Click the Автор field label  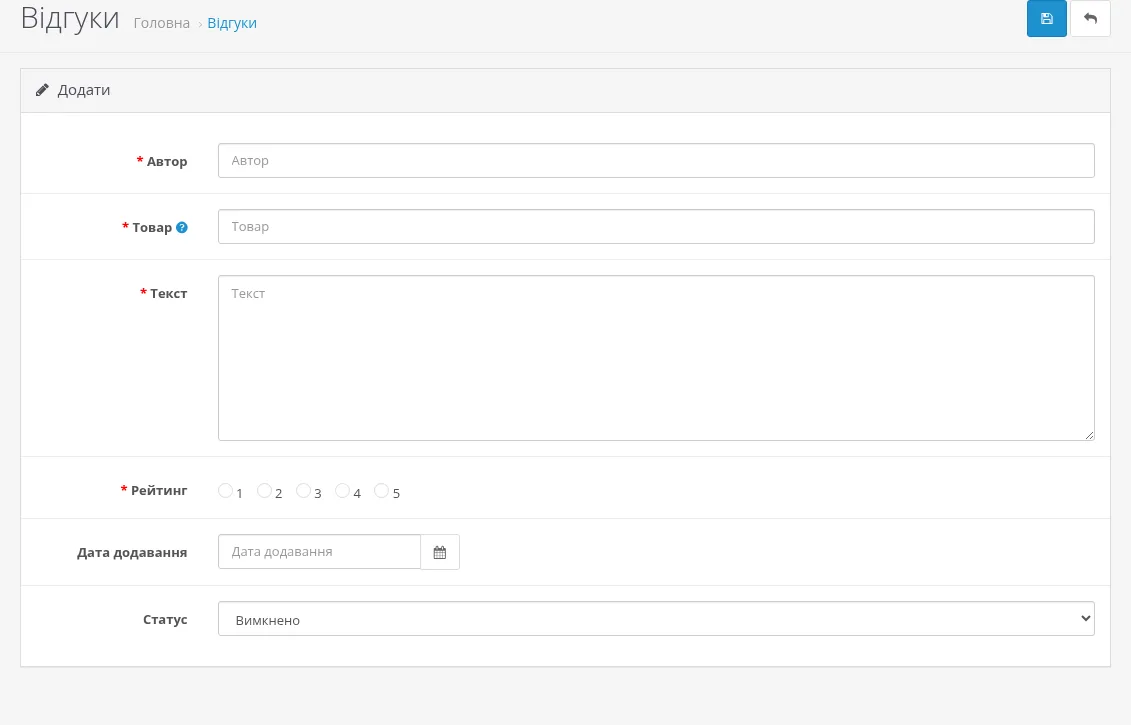click(x=167, y=162)
